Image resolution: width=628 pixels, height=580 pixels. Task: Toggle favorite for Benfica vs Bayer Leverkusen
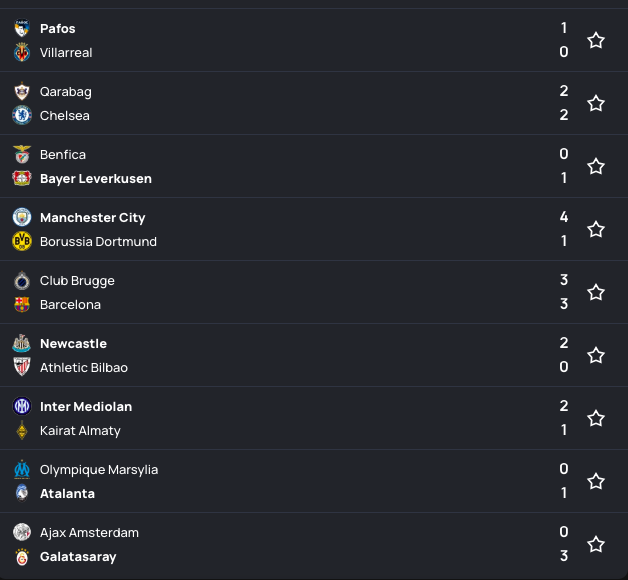[596, 167]
